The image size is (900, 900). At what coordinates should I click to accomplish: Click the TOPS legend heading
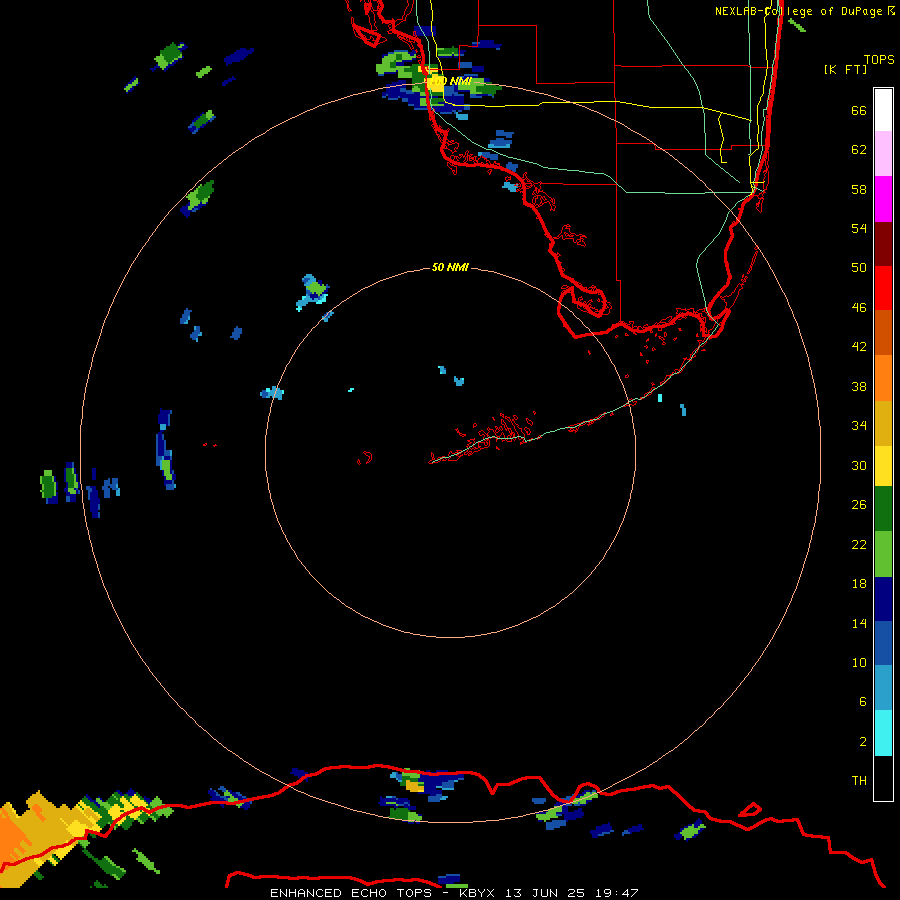[879, 59]
